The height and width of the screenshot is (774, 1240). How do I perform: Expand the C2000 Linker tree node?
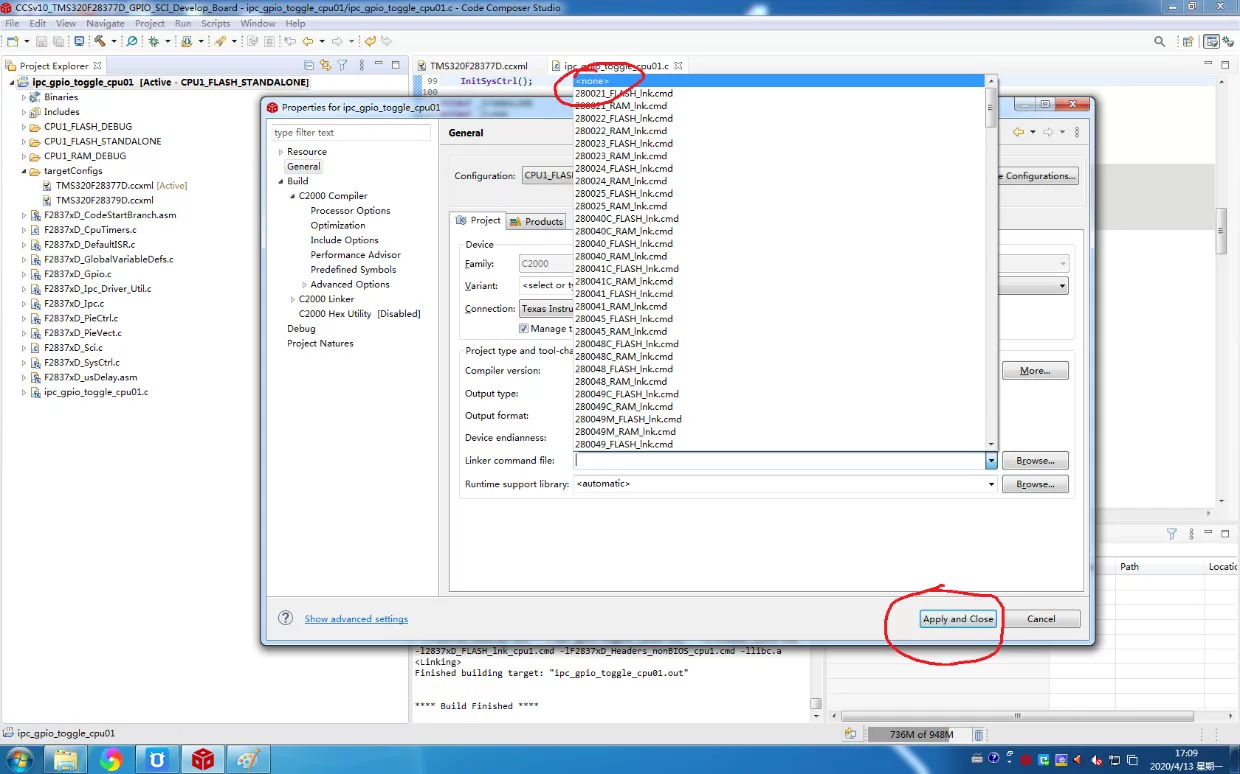(x=293, y=299)
